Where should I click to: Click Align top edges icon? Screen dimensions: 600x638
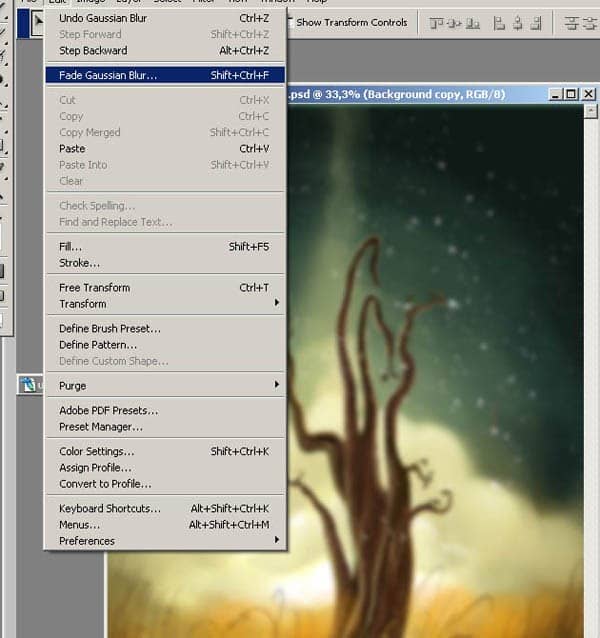tap(436, 24)
